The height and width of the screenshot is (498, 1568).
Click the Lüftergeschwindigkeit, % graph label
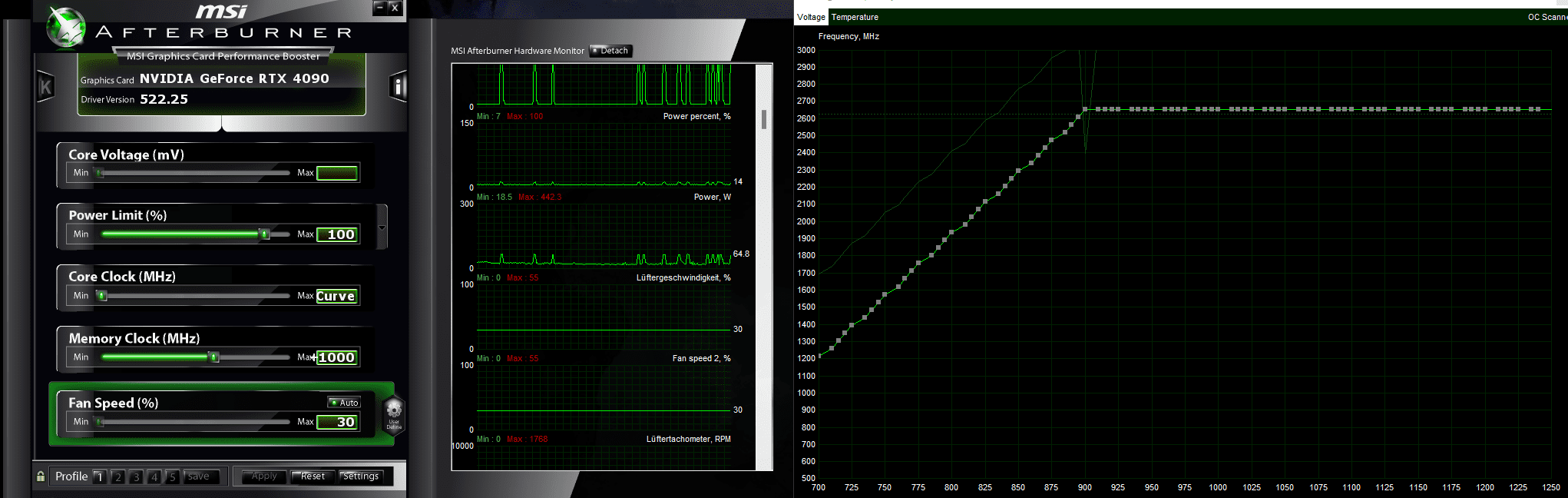click(x=683, y=277)
